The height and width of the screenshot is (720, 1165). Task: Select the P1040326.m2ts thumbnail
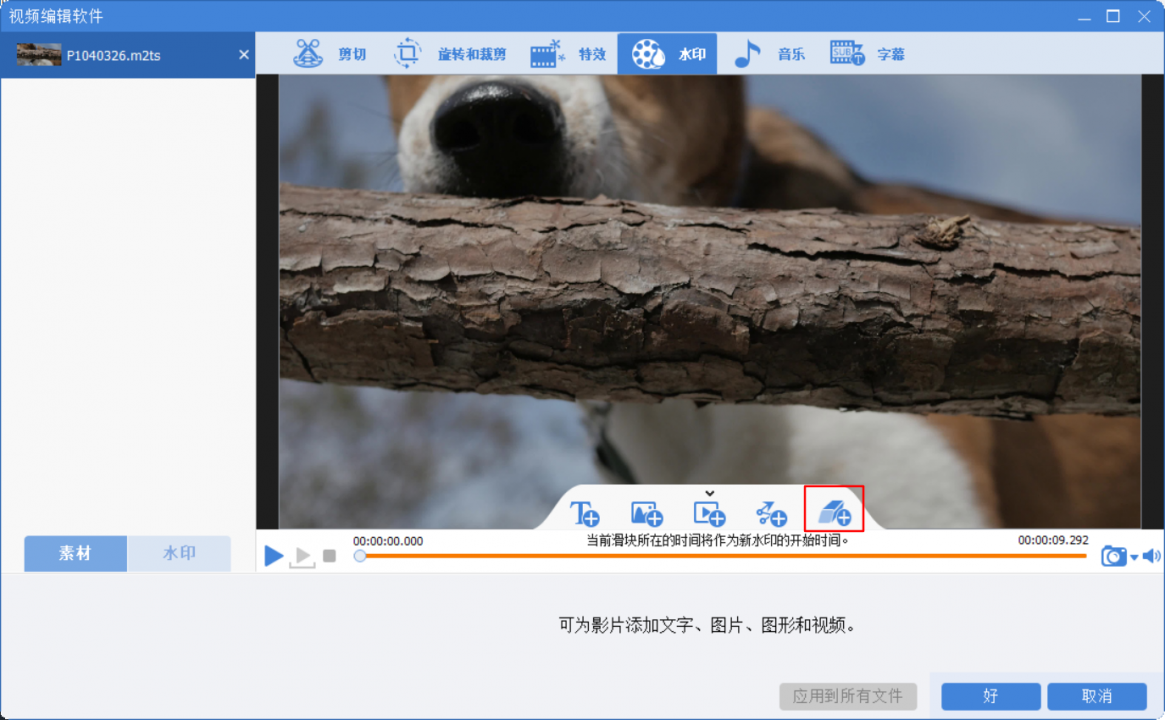point(39,54)
